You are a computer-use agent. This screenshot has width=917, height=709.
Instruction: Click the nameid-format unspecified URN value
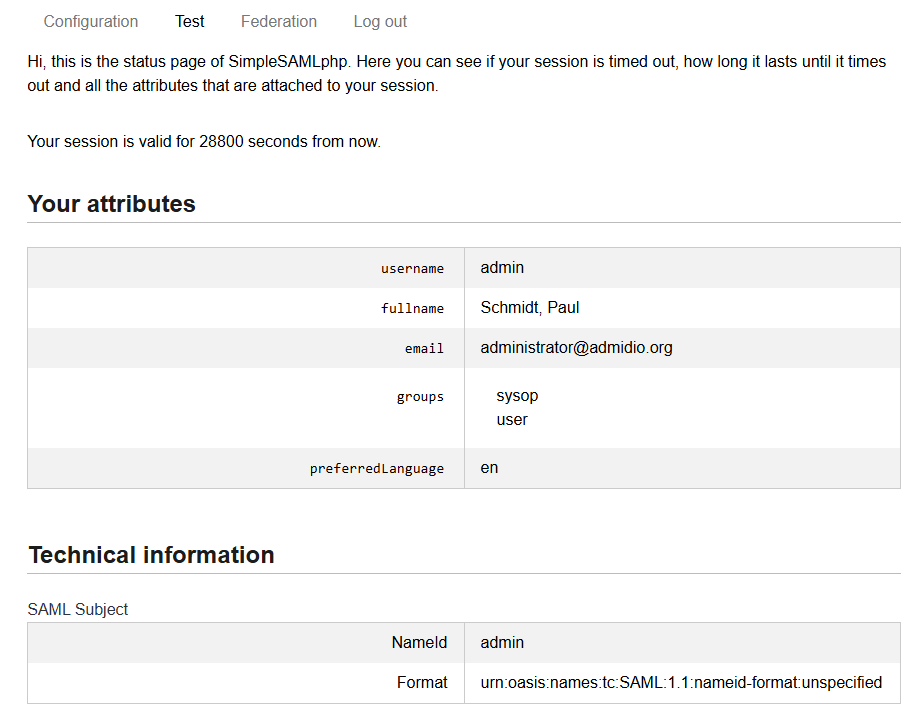click(x=681, y=683)
